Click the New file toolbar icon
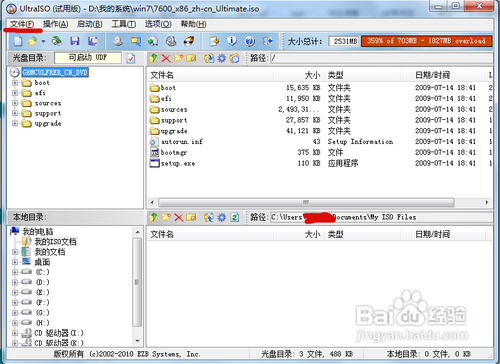Screen dimensions: 500x364 [x=18, y=41]
